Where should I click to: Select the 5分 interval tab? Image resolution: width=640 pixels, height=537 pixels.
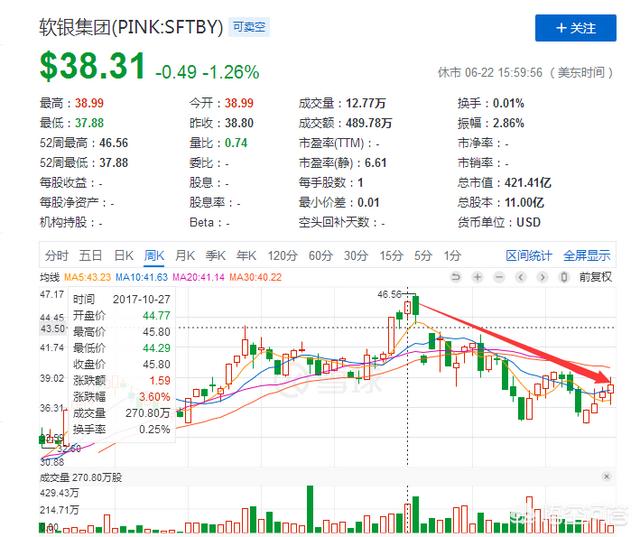423,256
